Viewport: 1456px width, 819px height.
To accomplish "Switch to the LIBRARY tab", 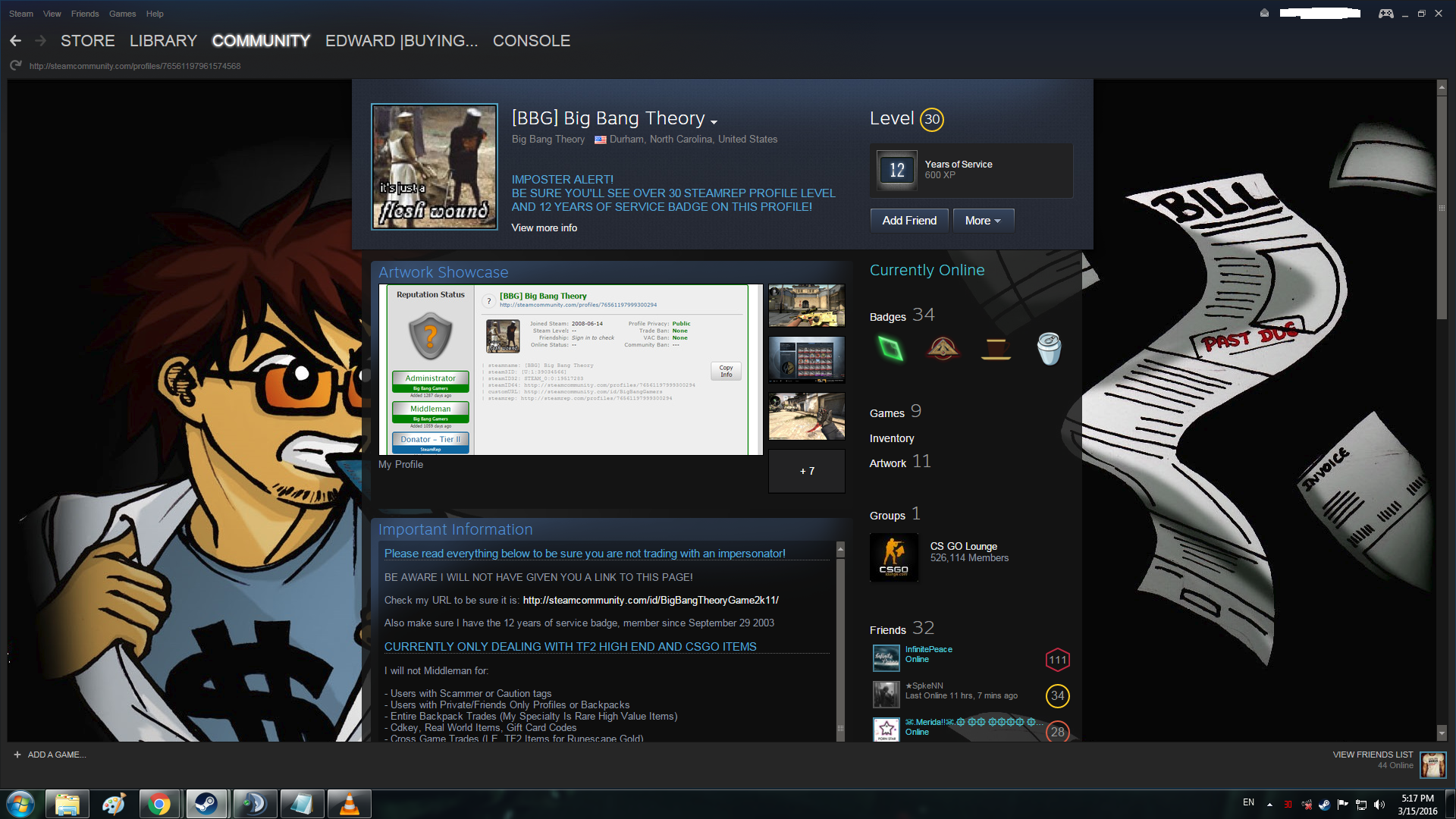I will coord(163,41).
